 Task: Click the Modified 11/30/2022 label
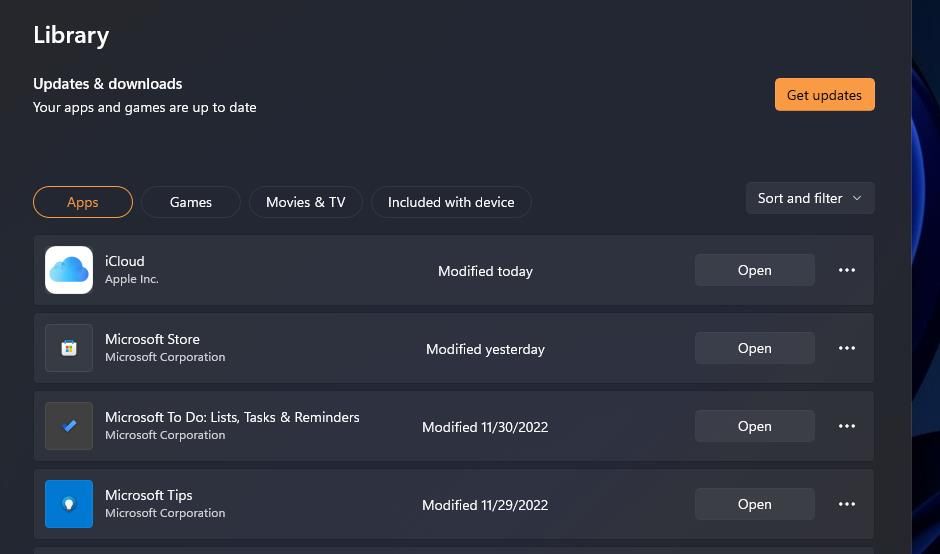[485, 427]
